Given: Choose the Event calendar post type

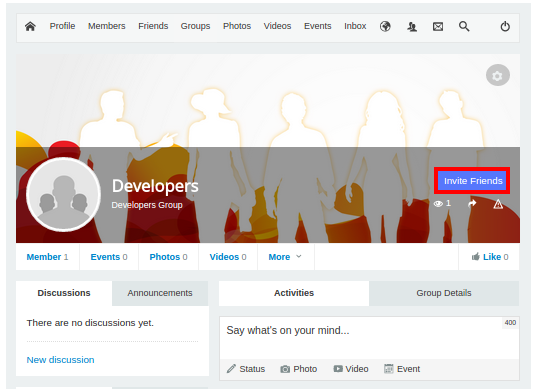Looking at the screenshot, I should pos(402,369).
